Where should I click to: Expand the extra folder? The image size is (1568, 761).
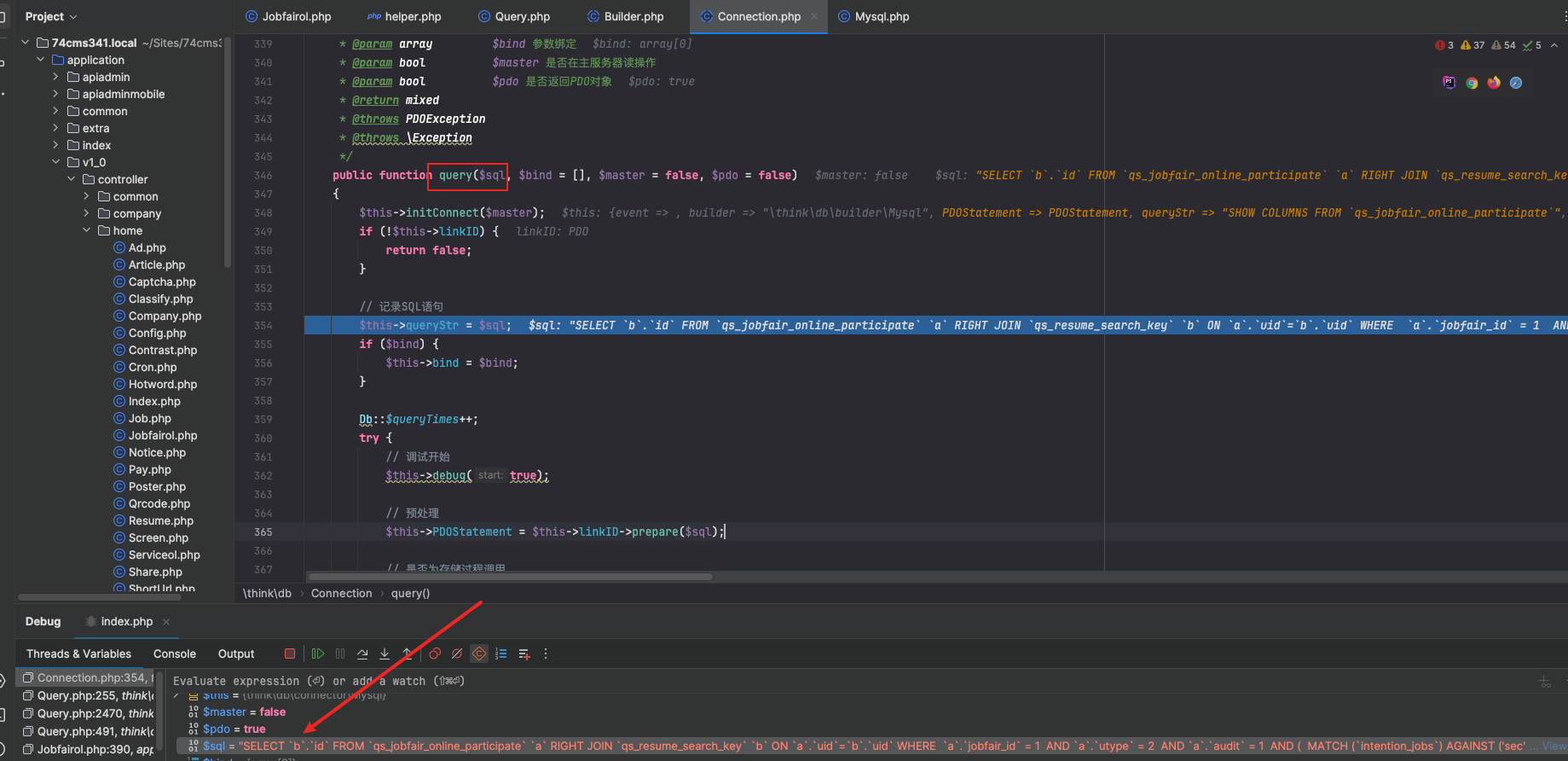pos(55,128)
